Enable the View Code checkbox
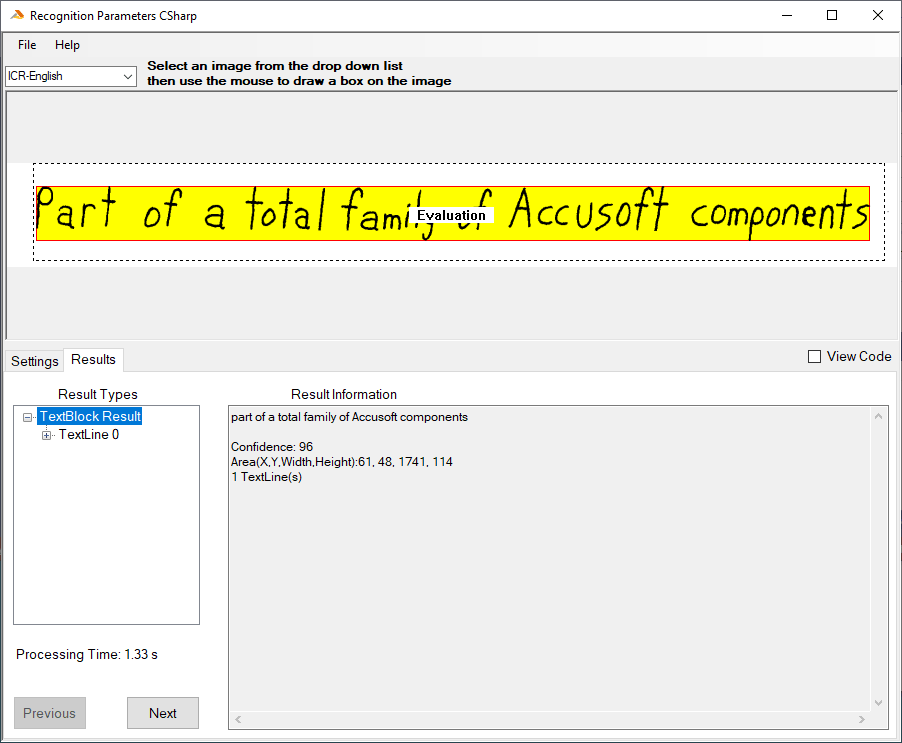This screenshot has height=743, width=902. pos(815,357)
